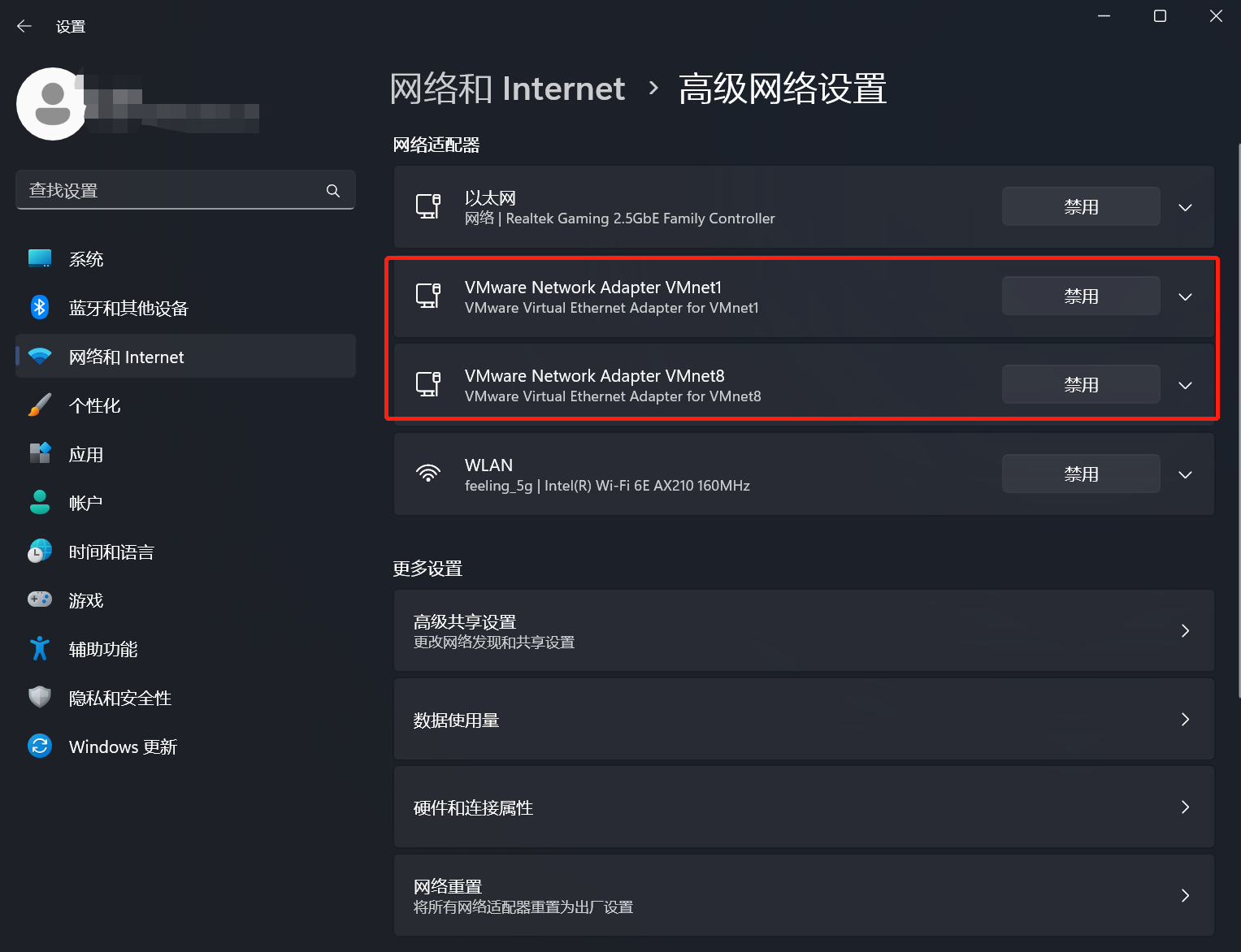1241x952 pixels.
Task: Click the 帐户 person icon
Action: click(x=40, y=503)
